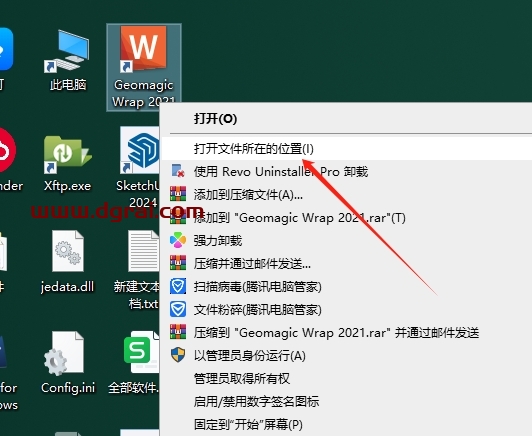Choose 以管理员身份运行(A) menu entry
The width and height of the screenshot is (532, 436).
click(346, 356)
